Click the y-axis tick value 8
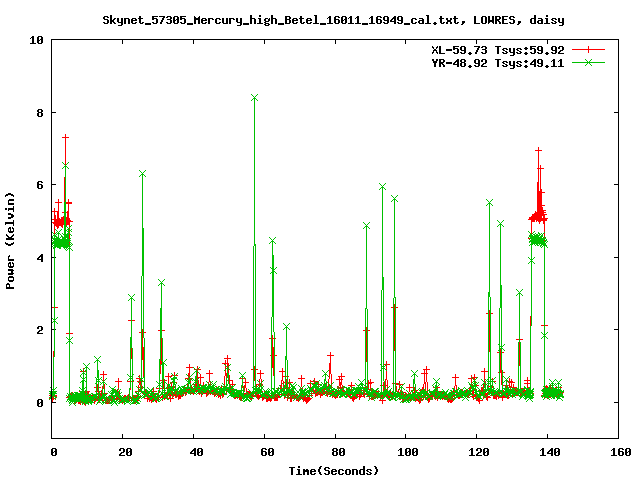 pos(40,113)
